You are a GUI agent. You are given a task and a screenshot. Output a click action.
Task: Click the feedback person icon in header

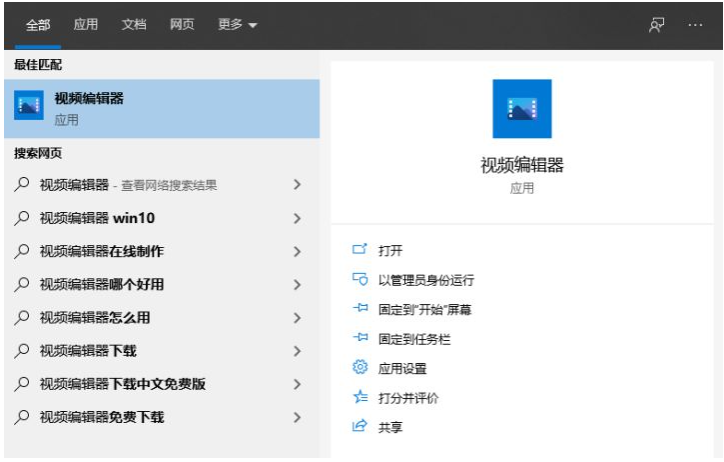pyautogui.click(x=656, y=25)
